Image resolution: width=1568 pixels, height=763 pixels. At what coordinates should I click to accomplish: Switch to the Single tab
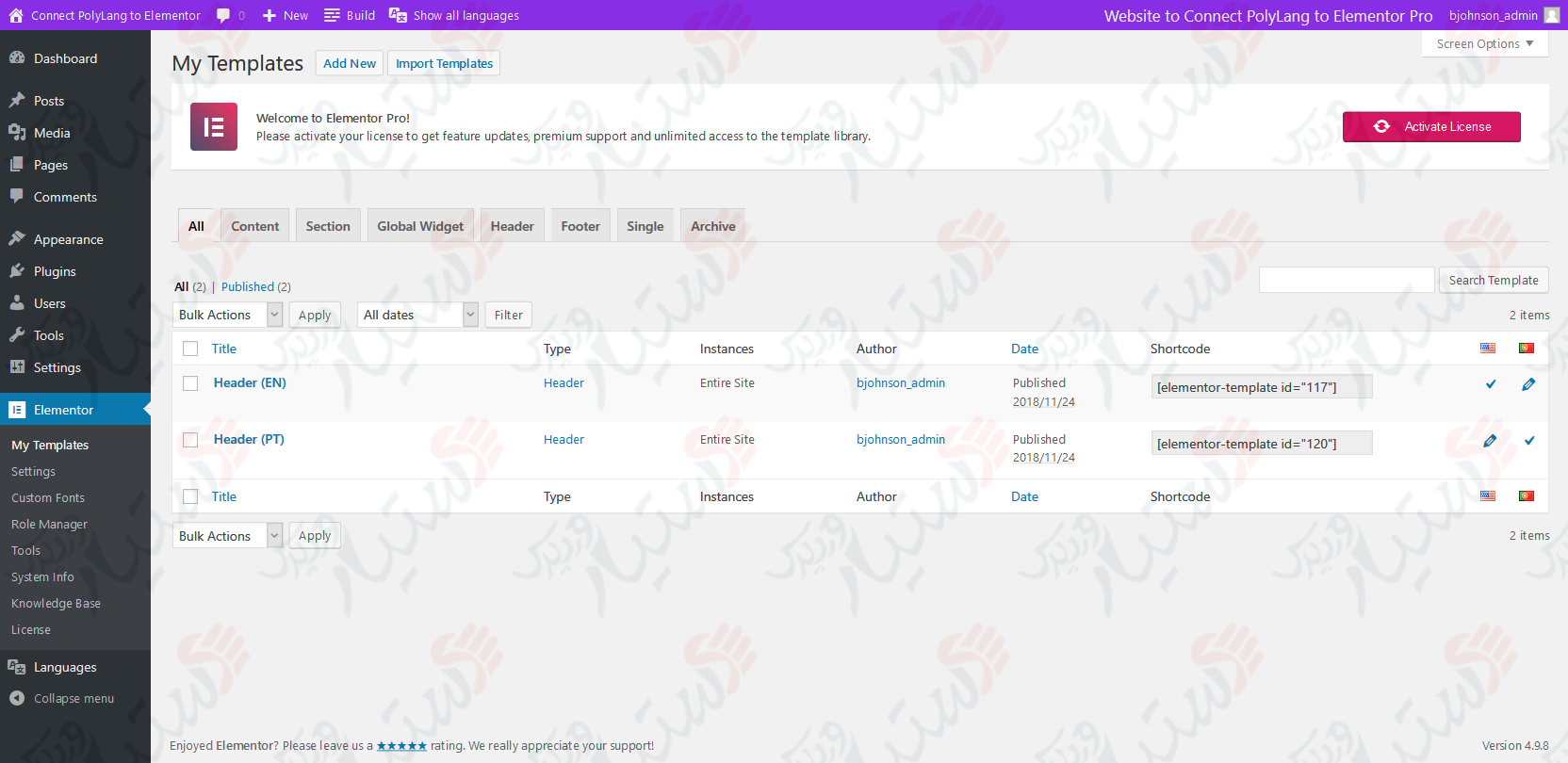pyautogui.click(x=645, y=226)
